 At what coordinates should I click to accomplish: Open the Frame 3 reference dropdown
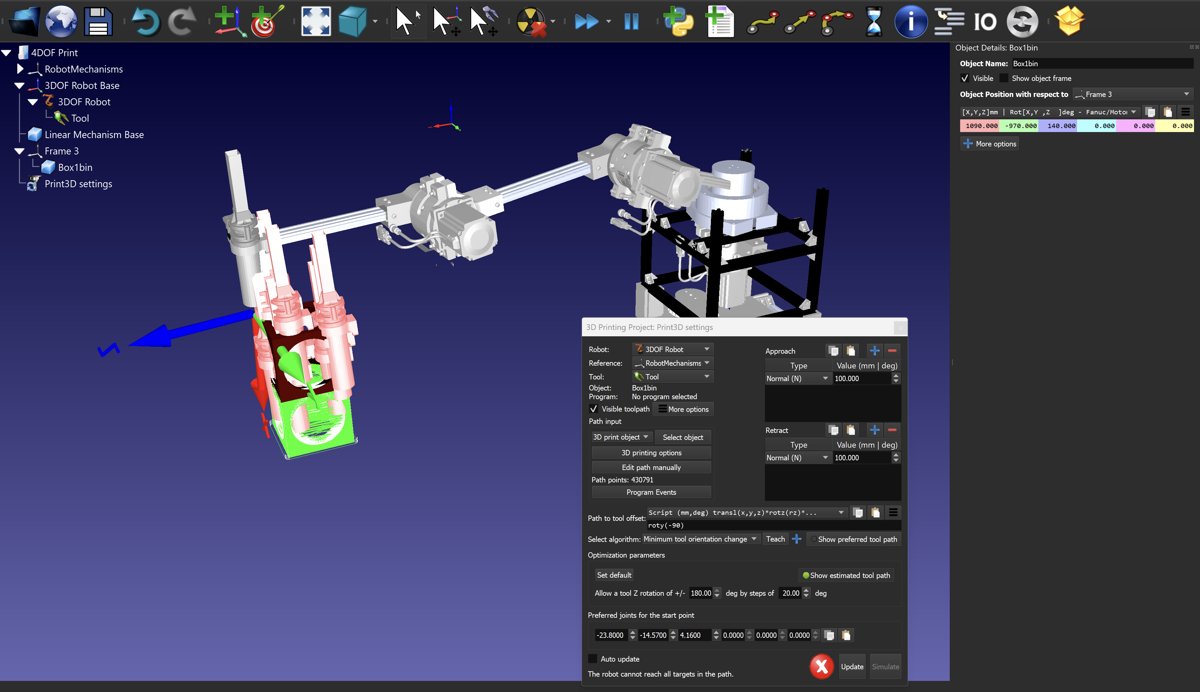point(1132,94)
